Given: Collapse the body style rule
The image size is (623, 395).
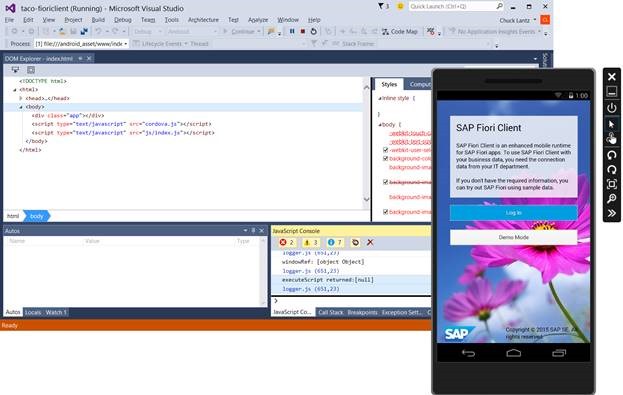Looking at the screenshot, I should click(x=379, y=124).
